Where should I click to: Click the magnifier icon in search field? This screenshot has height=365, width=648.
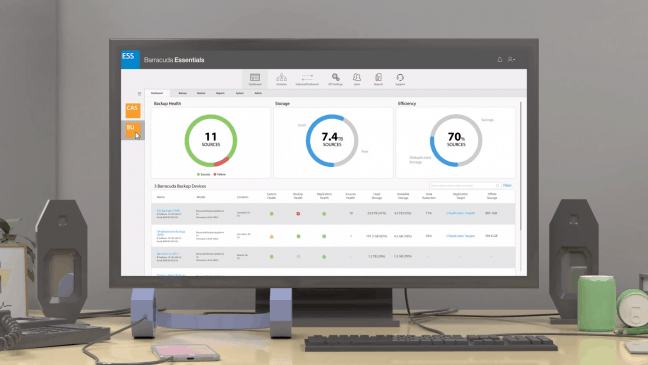tap(497, 186)
